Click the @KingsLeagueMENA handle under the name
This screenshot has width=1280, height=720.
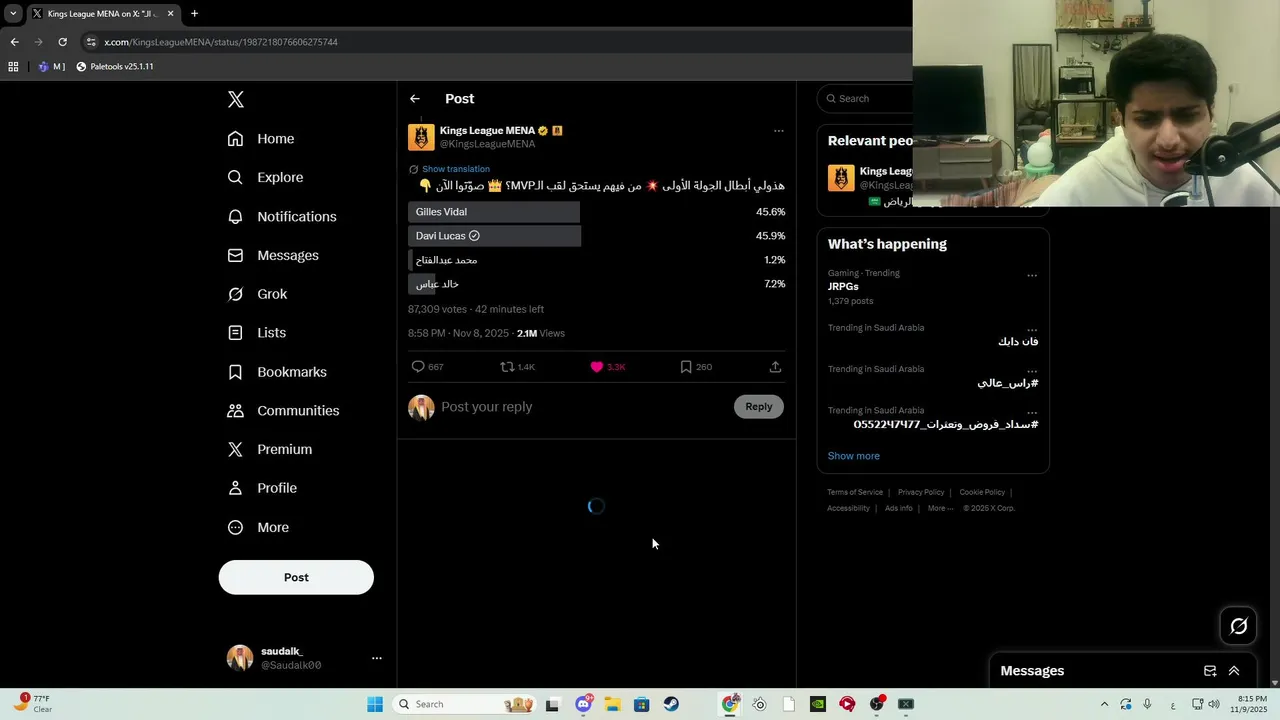coord(487,144)
